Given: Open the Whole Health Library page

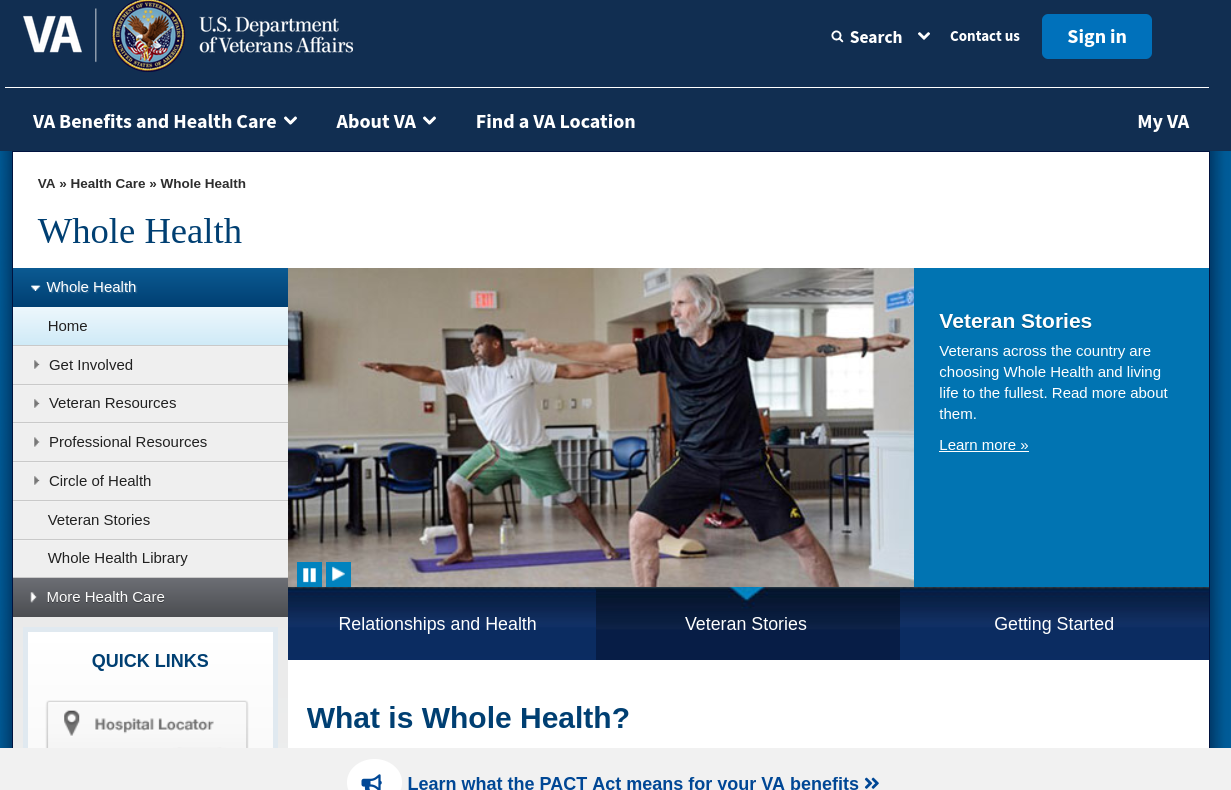Looking at the screenshot, I should pos(117,558).
